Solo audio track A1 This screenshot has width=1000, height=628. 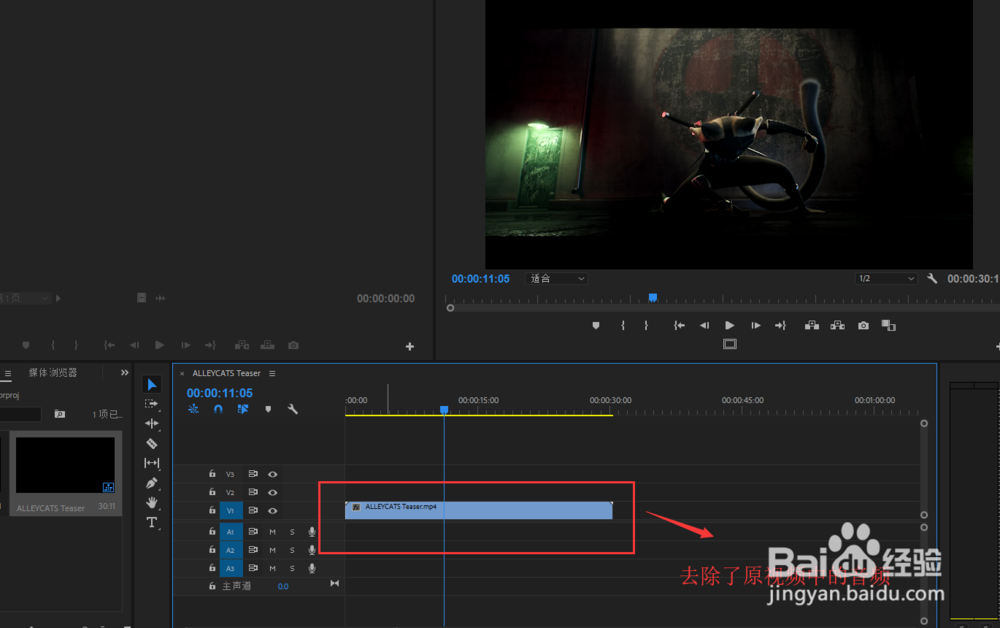[x=292, y=532]
